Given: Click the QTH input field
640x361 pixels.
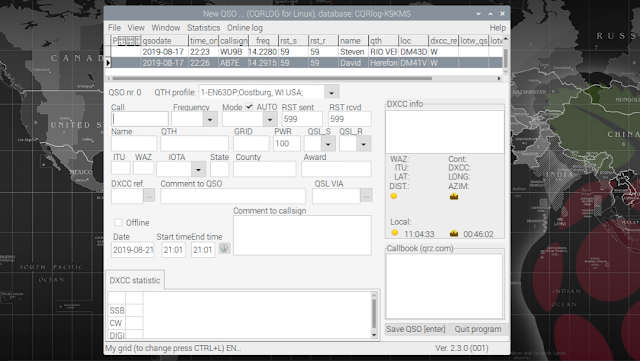Looking at the screenshot, I should 194,144.
